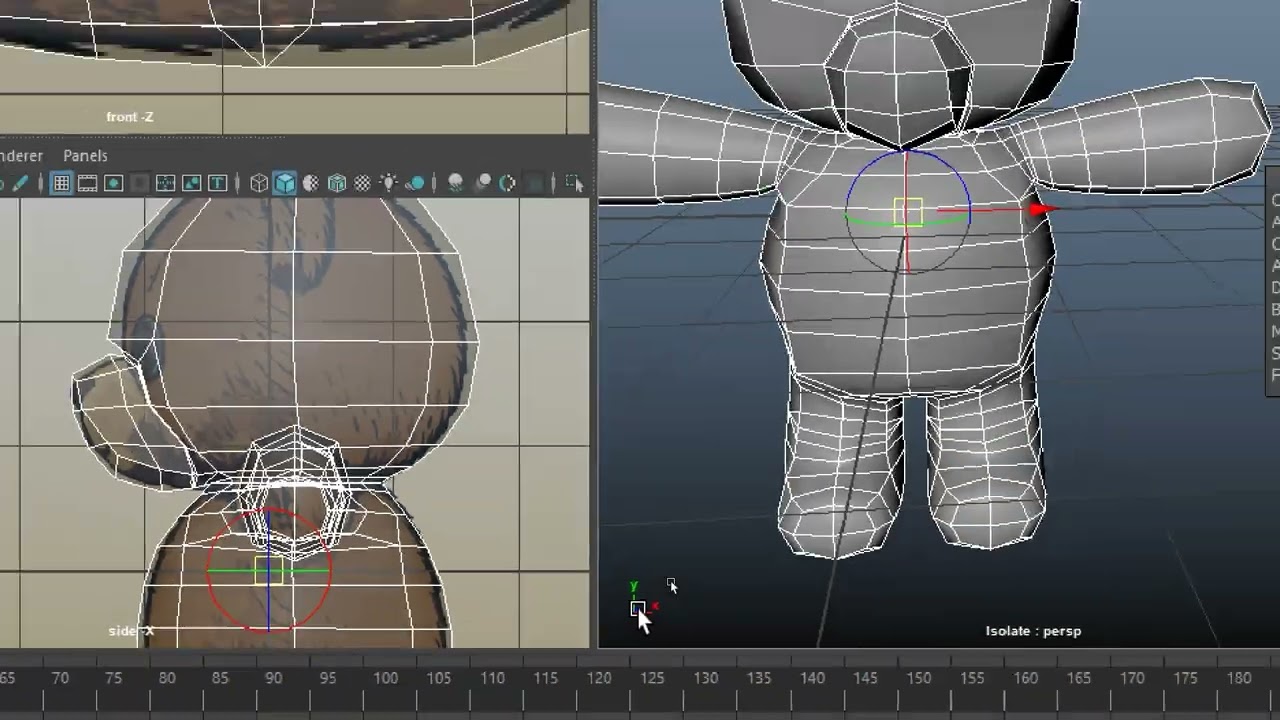Enable Use Default Material icon
Screen dimensions: 1280x720
click(311, 183)
